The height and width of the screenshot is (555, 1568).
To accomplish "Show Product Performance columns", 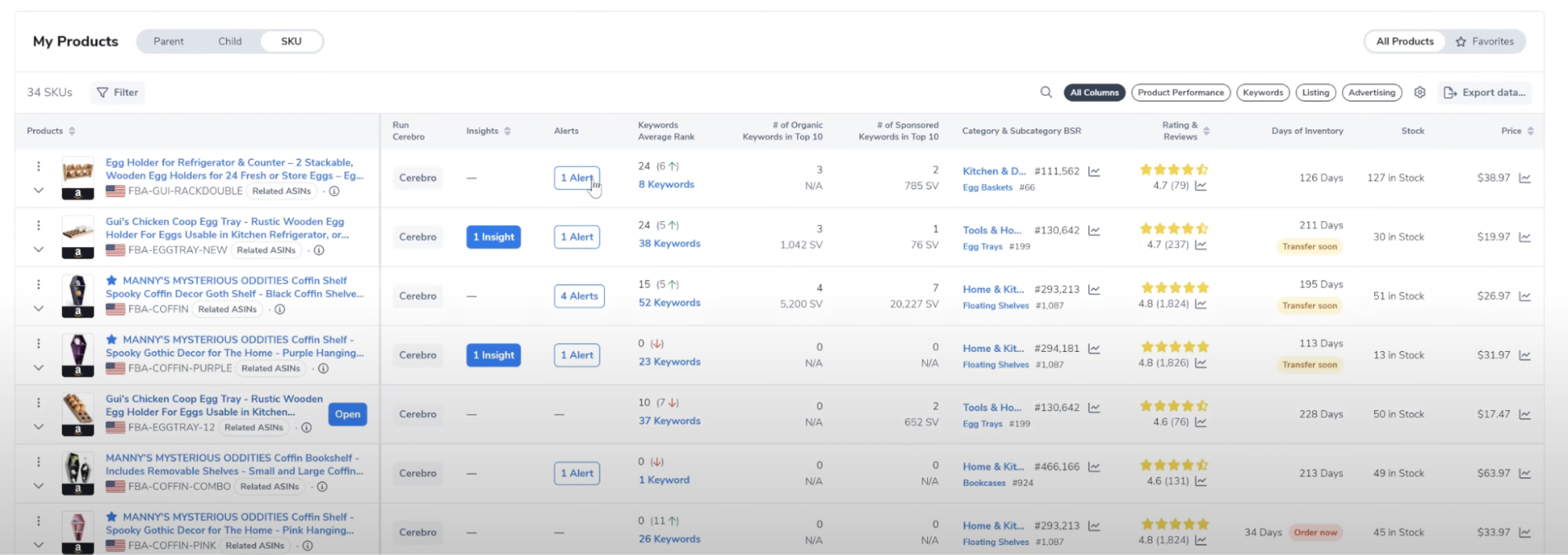I will pos(1181,92).
